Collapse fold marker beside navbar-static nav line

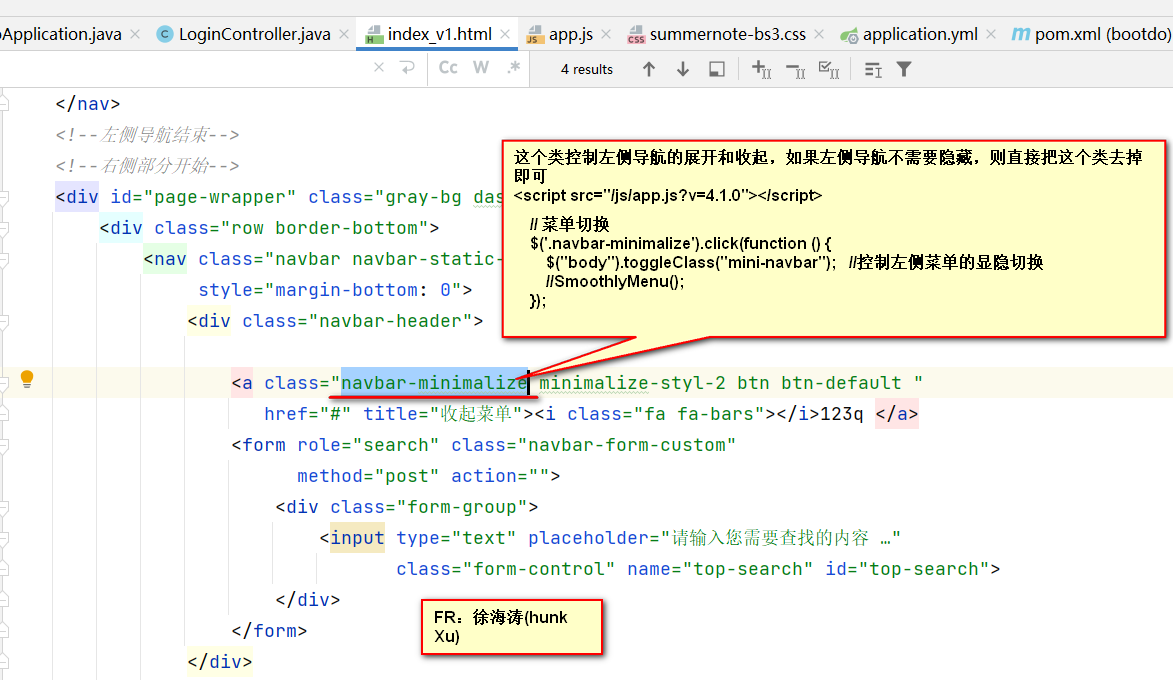coord(4,260)
